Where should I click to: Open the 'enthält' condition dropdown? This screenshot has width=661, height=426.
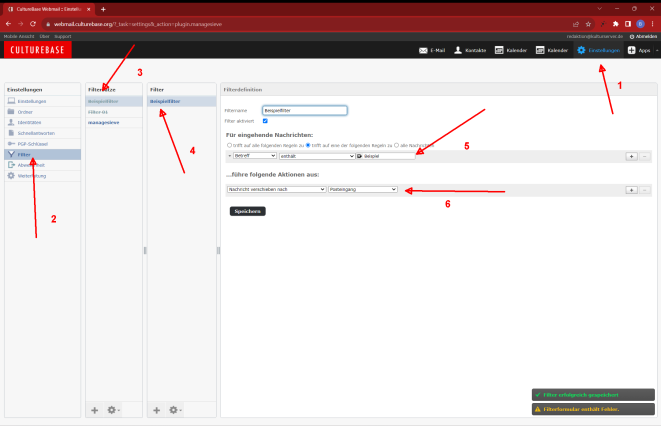coord(316,156)
